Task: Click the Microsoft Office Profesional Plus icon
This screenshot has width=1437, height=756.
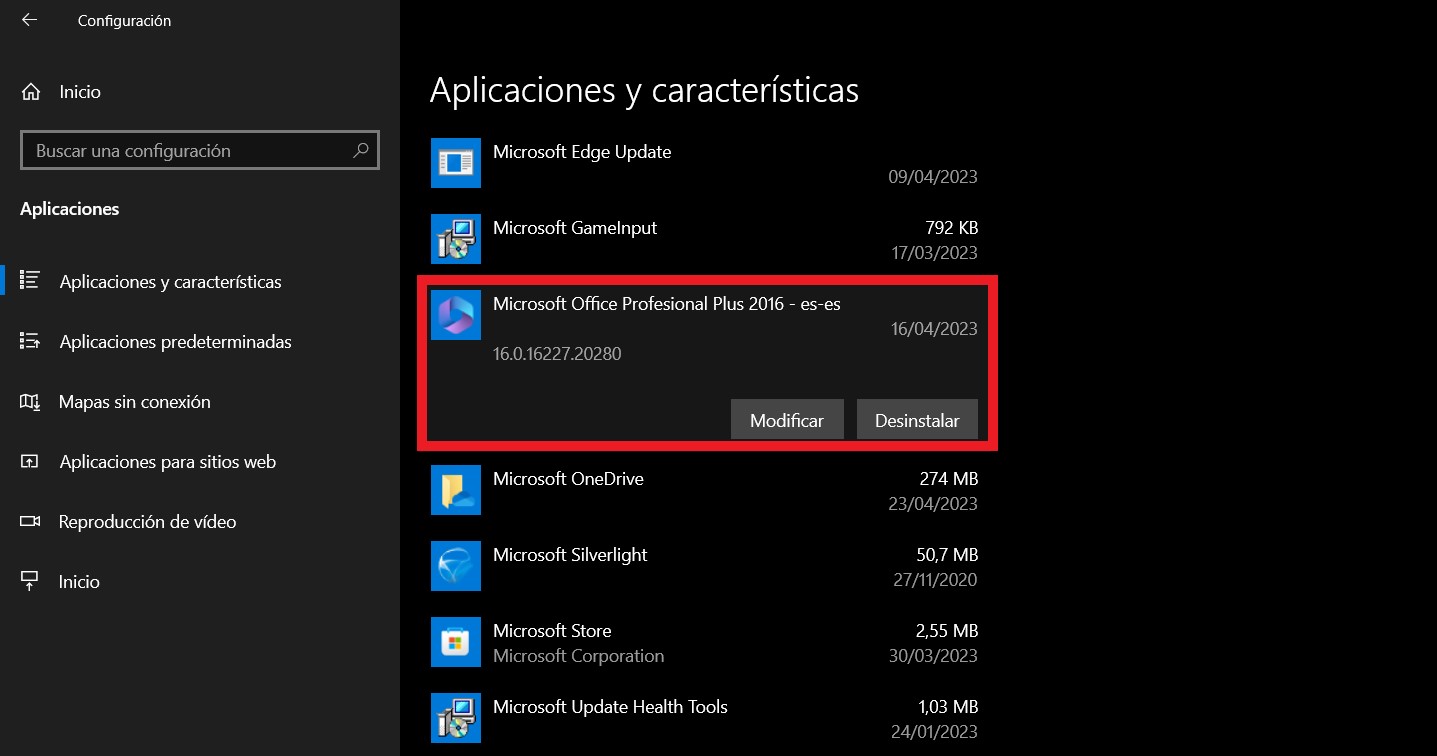Action: [456, 314]
